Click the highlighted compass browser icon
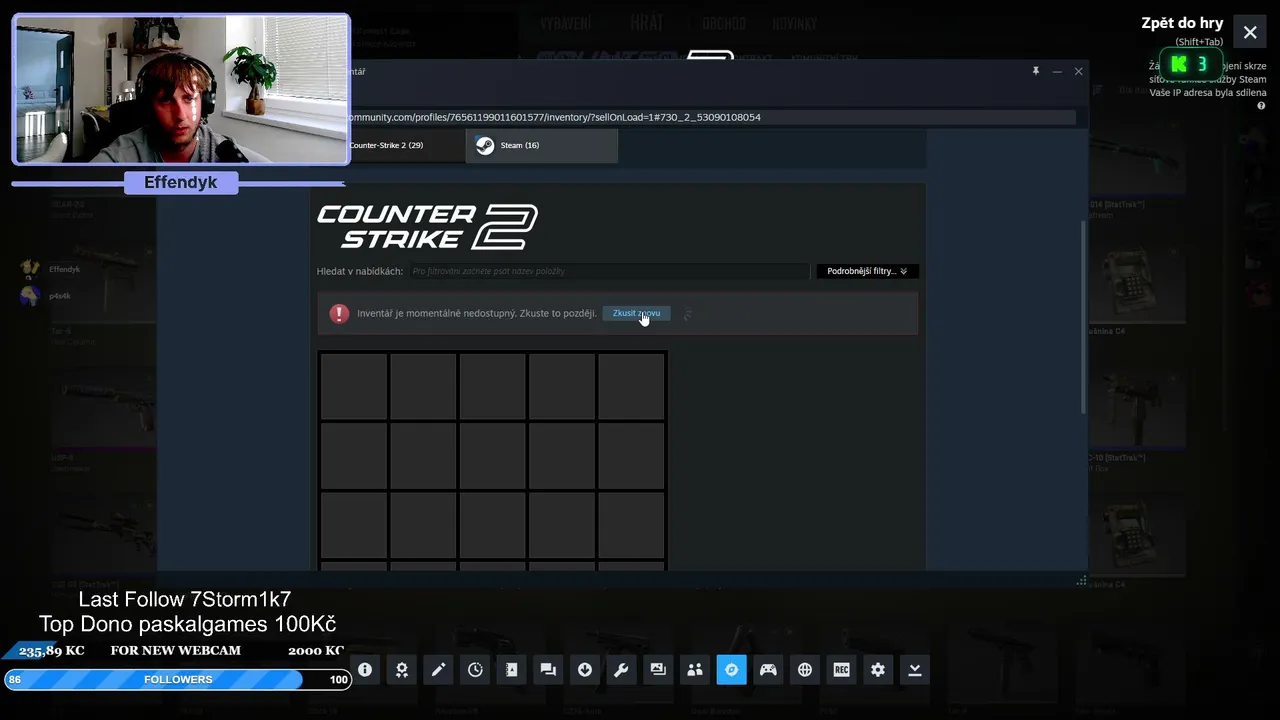Image resolution: width=1280 pixels, height=720 pixels. pos(731,670)
